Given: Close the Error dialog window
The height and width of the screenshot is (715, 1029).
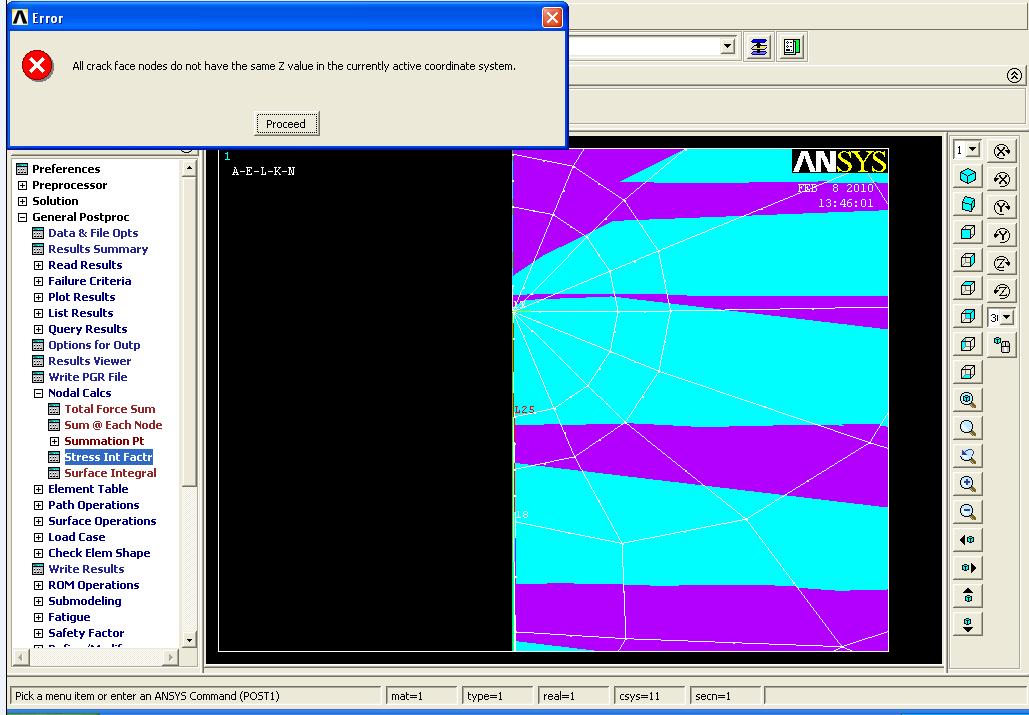Looking at the screenshot, I should click(552, 17).
